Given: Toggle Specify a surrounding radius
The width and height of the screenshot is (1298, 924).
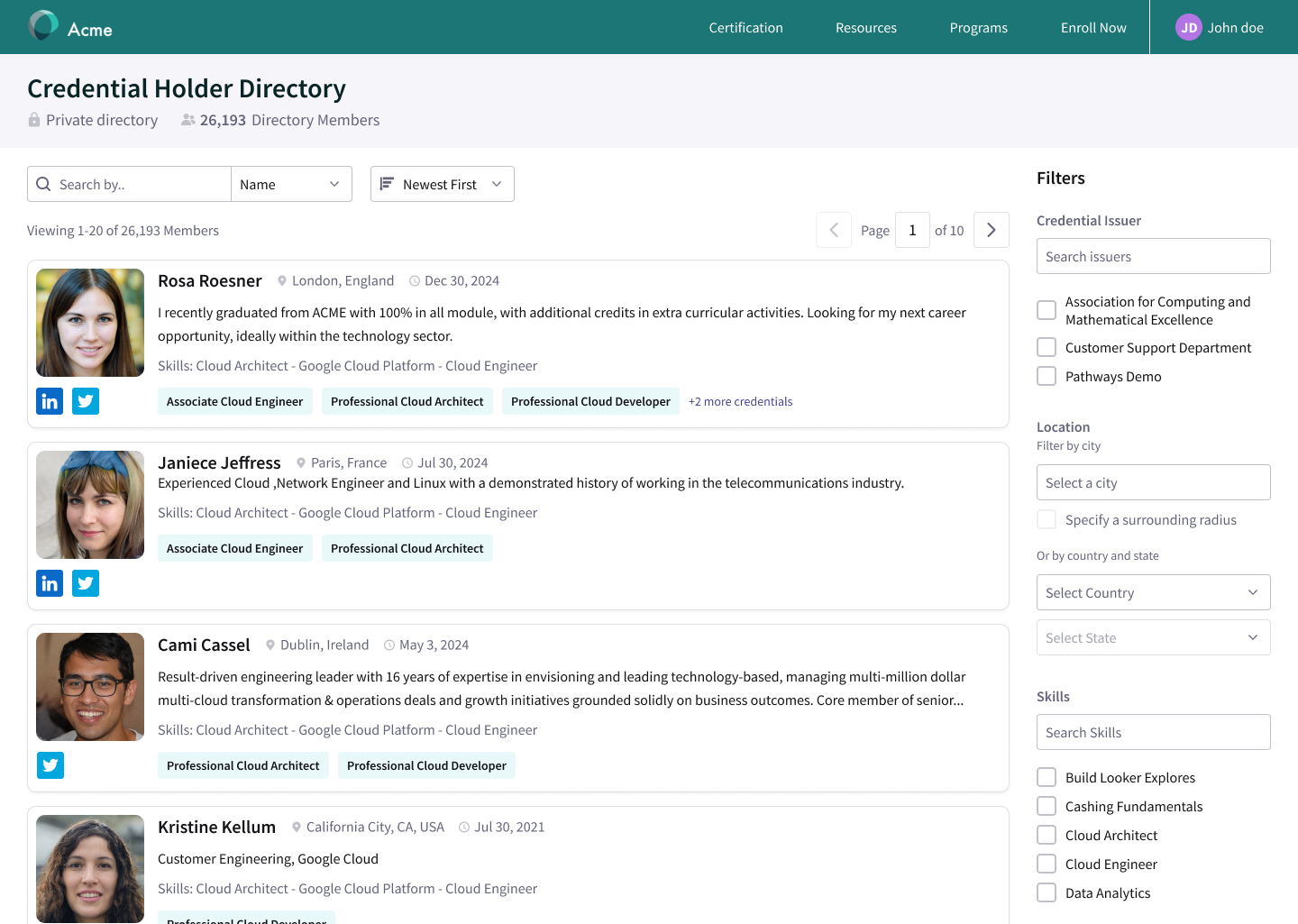Looking at the screenshot, I should pyautogui.click(x=1047, y=519).
